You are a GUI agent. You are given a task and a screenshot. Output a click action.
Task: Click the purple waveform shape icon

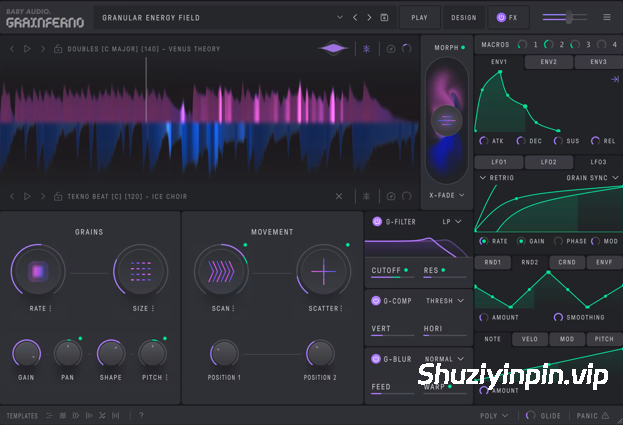pos(333,48)
